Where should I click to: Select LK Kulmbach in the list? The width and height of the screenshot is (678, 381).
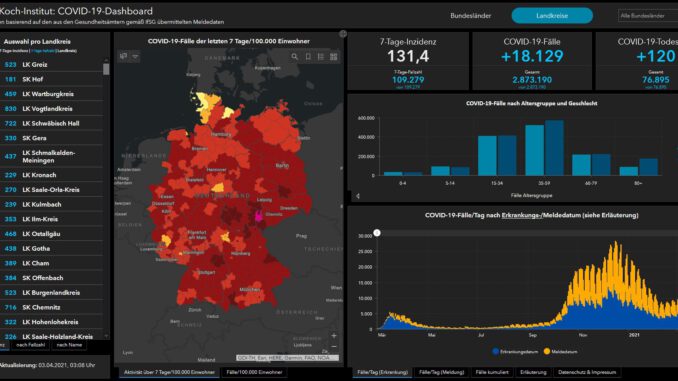51,204
